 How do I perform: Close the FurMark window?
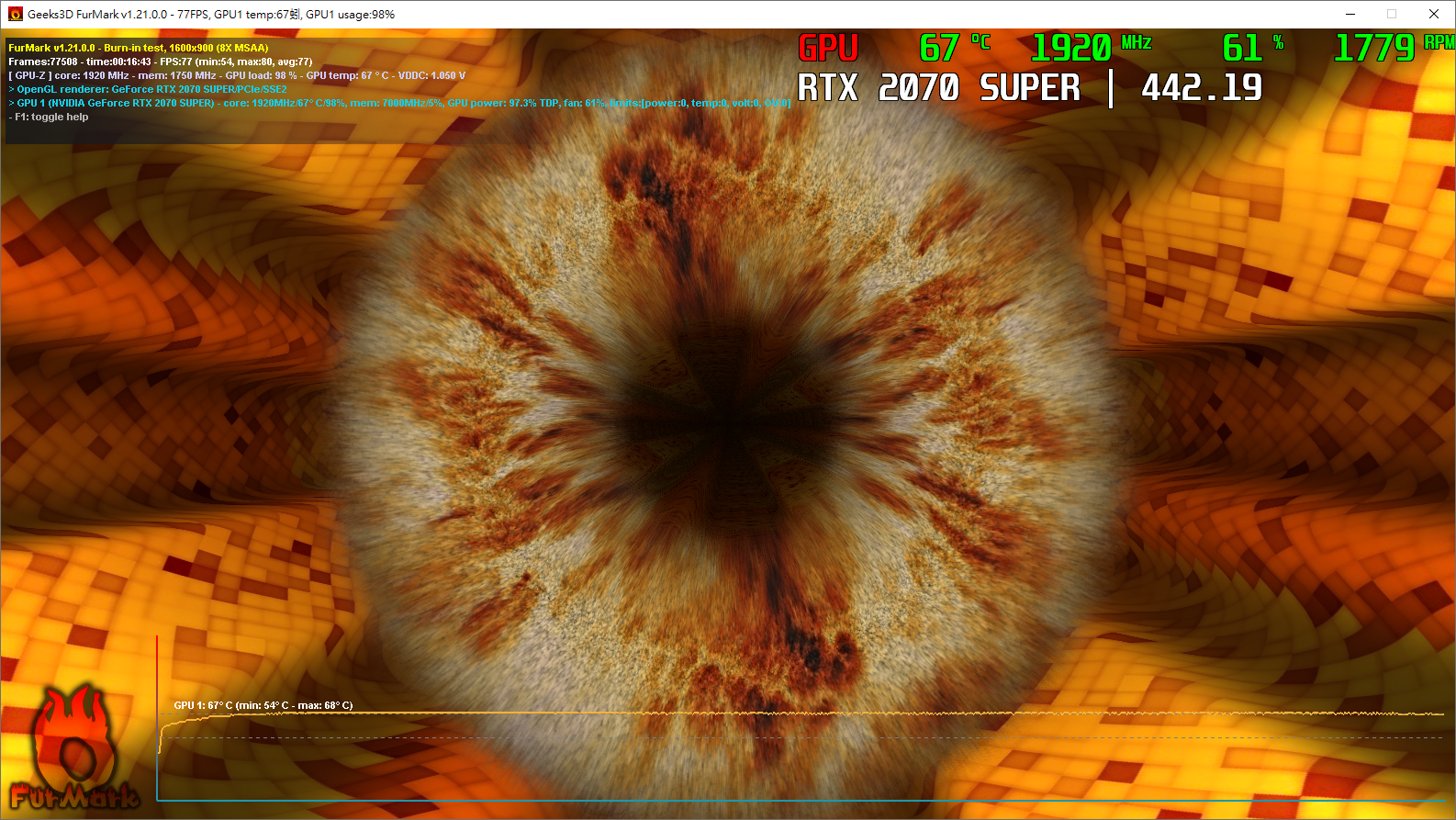[x=1434, y=14]
